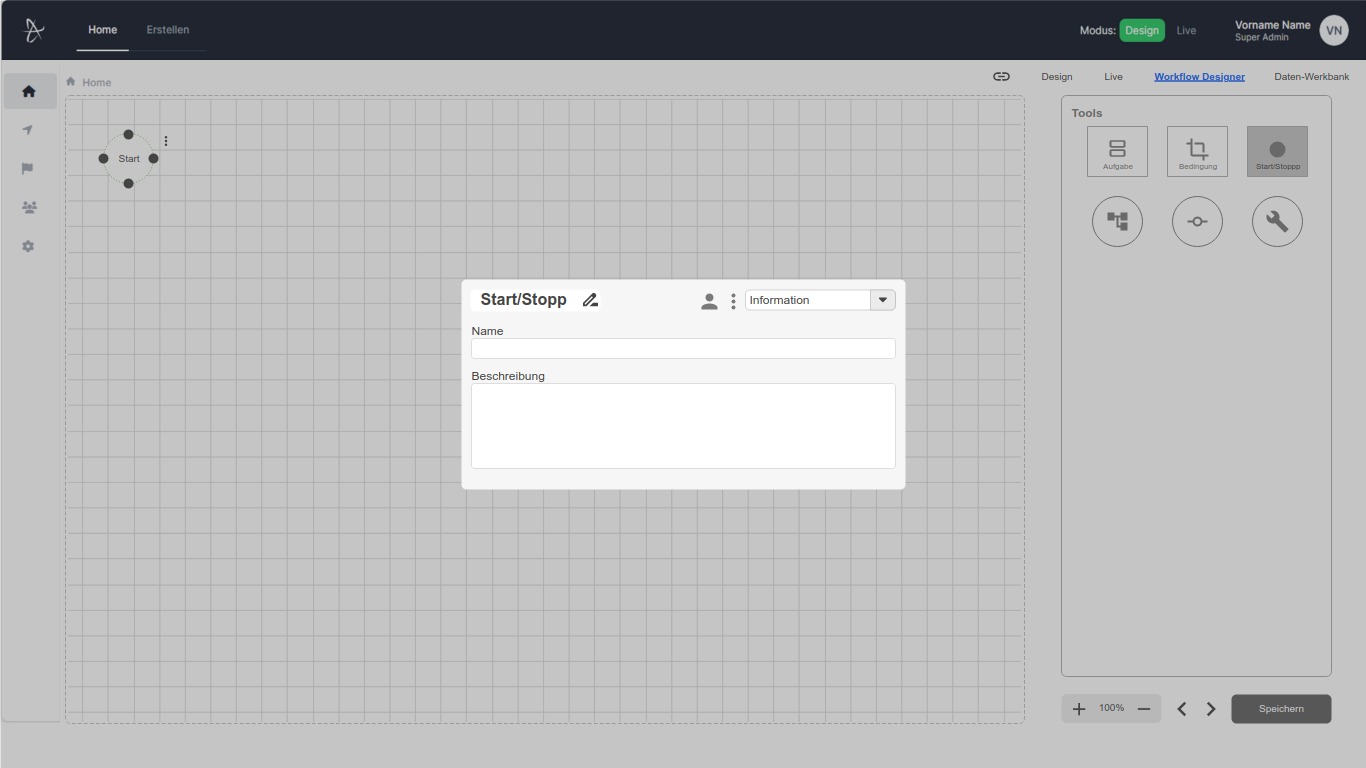Toggle the Design mode switch

click(x=1142, y=30)
